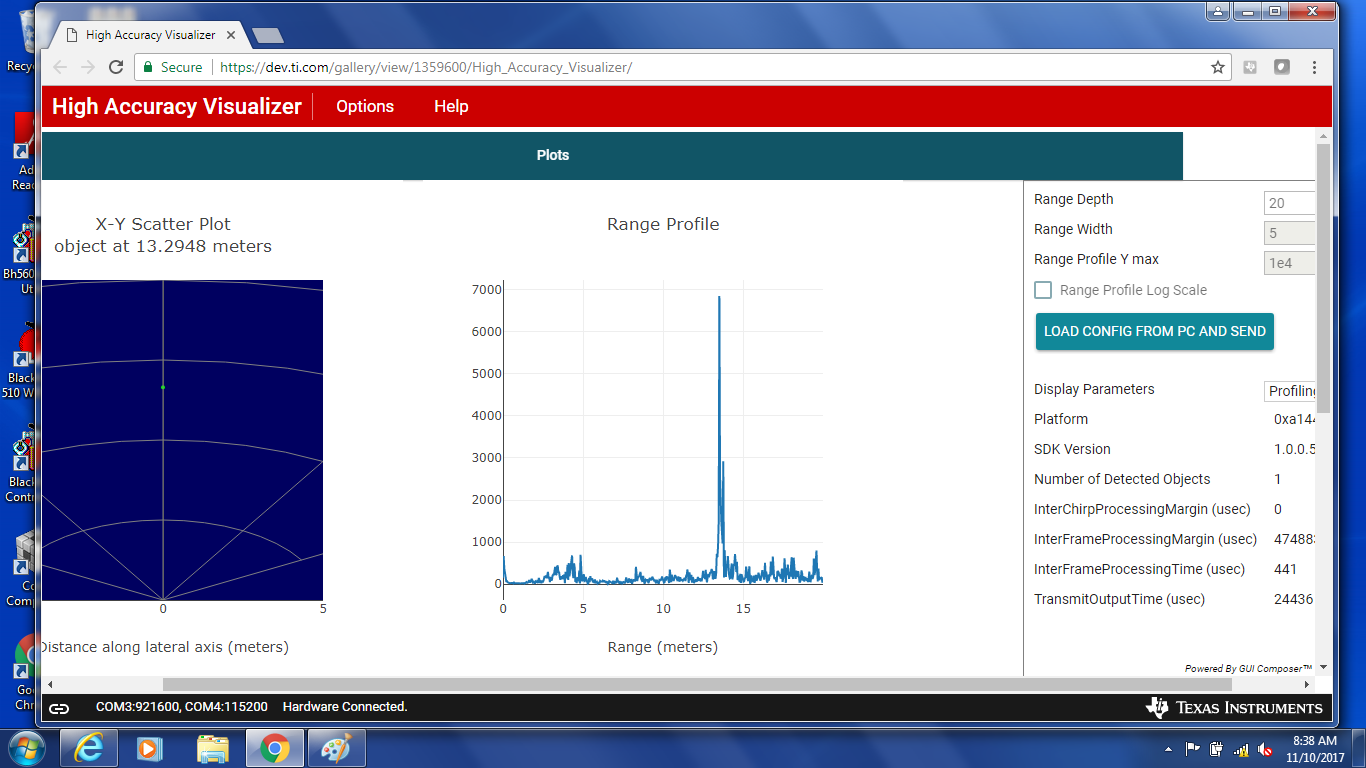Click the Range Depth input field
The width and height of the screenshot is (1366, 768).
point(1290,203)
